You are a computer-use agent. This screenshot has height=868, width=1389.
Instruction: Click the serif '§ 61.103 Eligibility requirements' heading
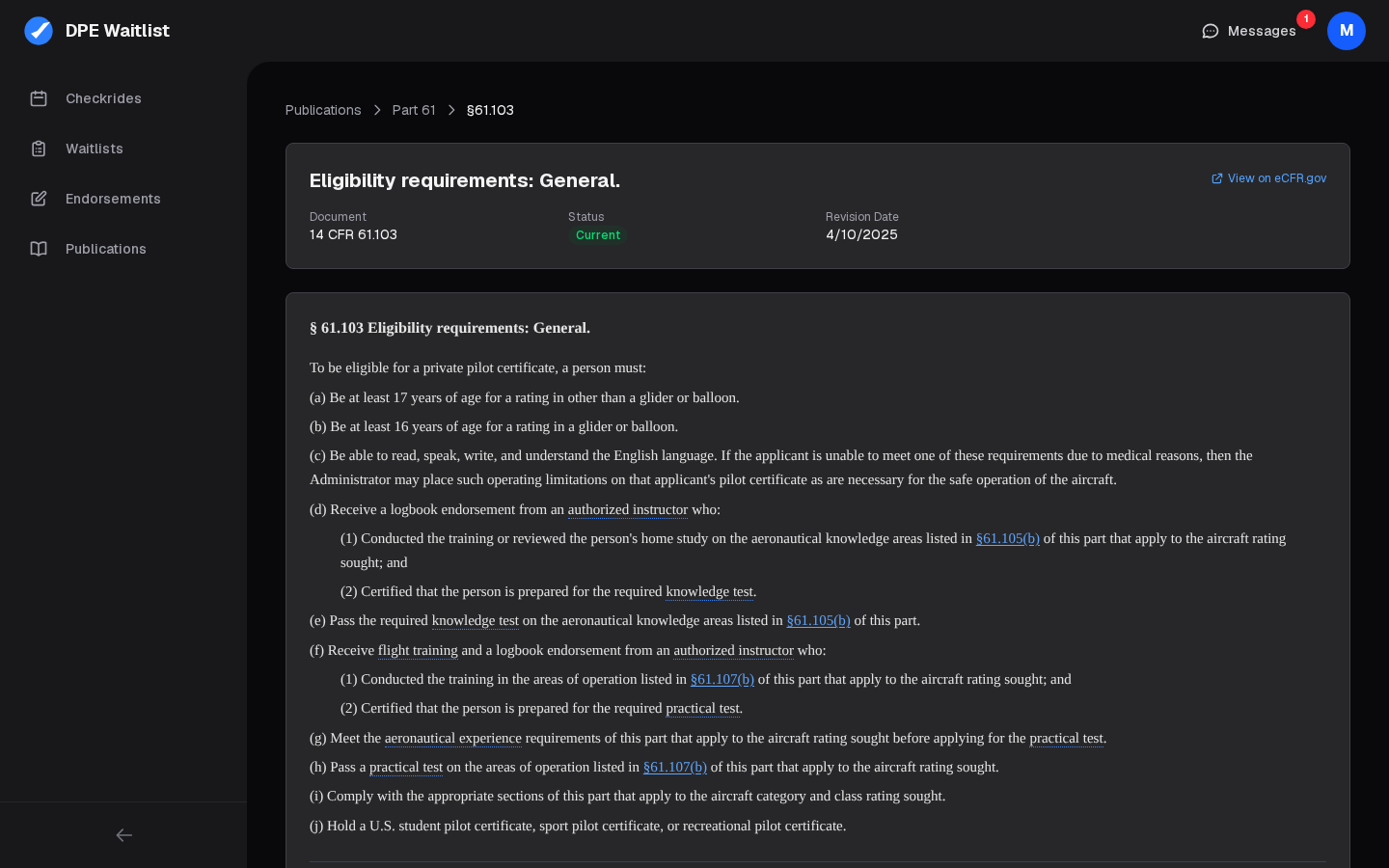(449, 328)
